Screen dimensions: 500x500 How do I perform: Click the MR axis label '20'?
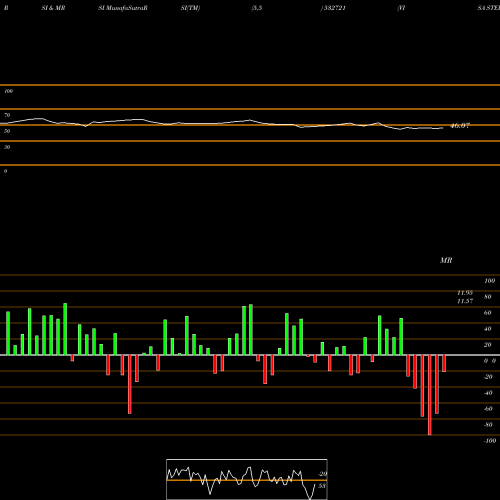pyautogui.click(x=488, y=345)
